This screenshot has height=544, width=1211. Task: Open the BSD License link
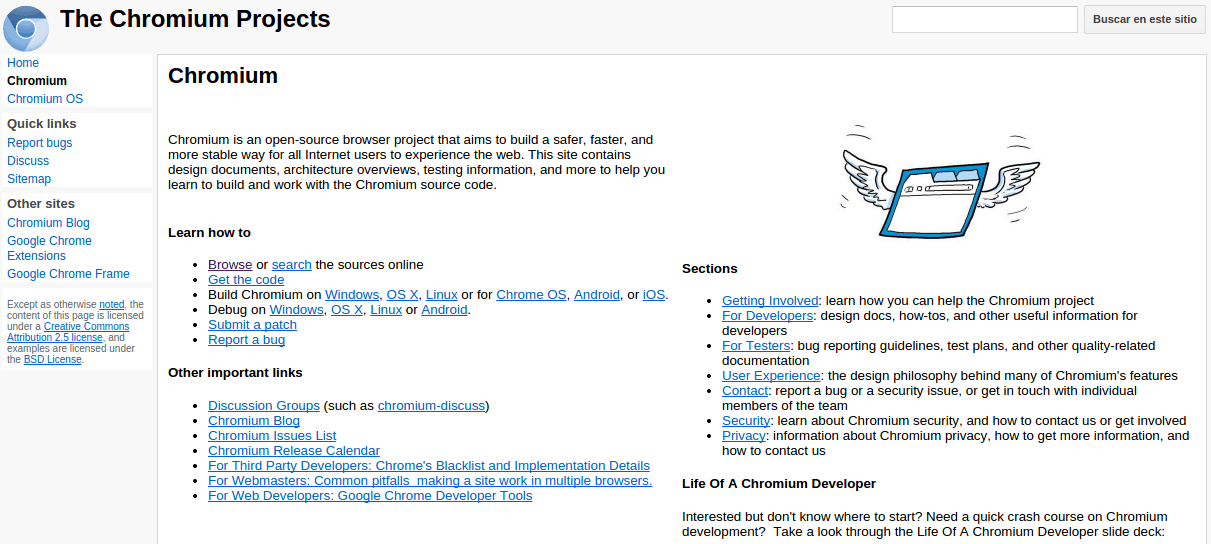point(53,359)
